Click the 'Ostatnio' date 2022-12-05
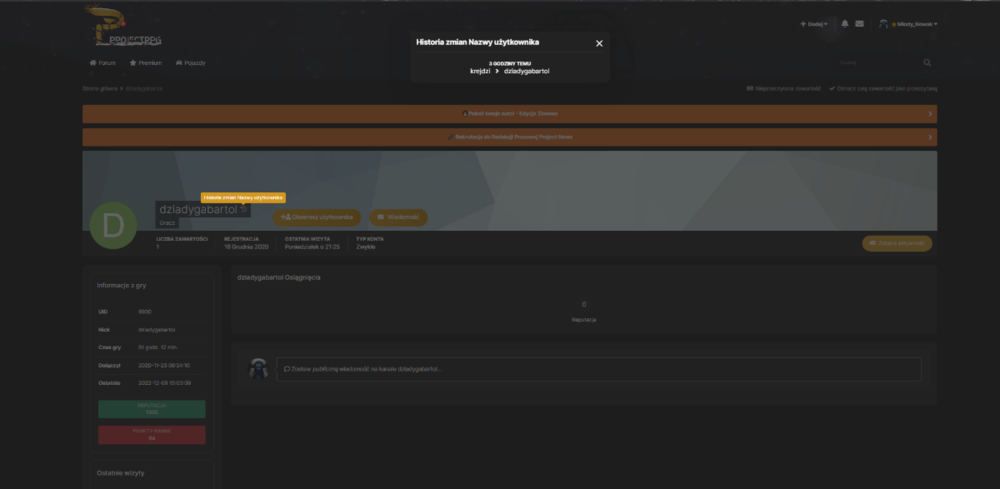The width and height of the screenshot is (1000, 489). pos(165,383)
